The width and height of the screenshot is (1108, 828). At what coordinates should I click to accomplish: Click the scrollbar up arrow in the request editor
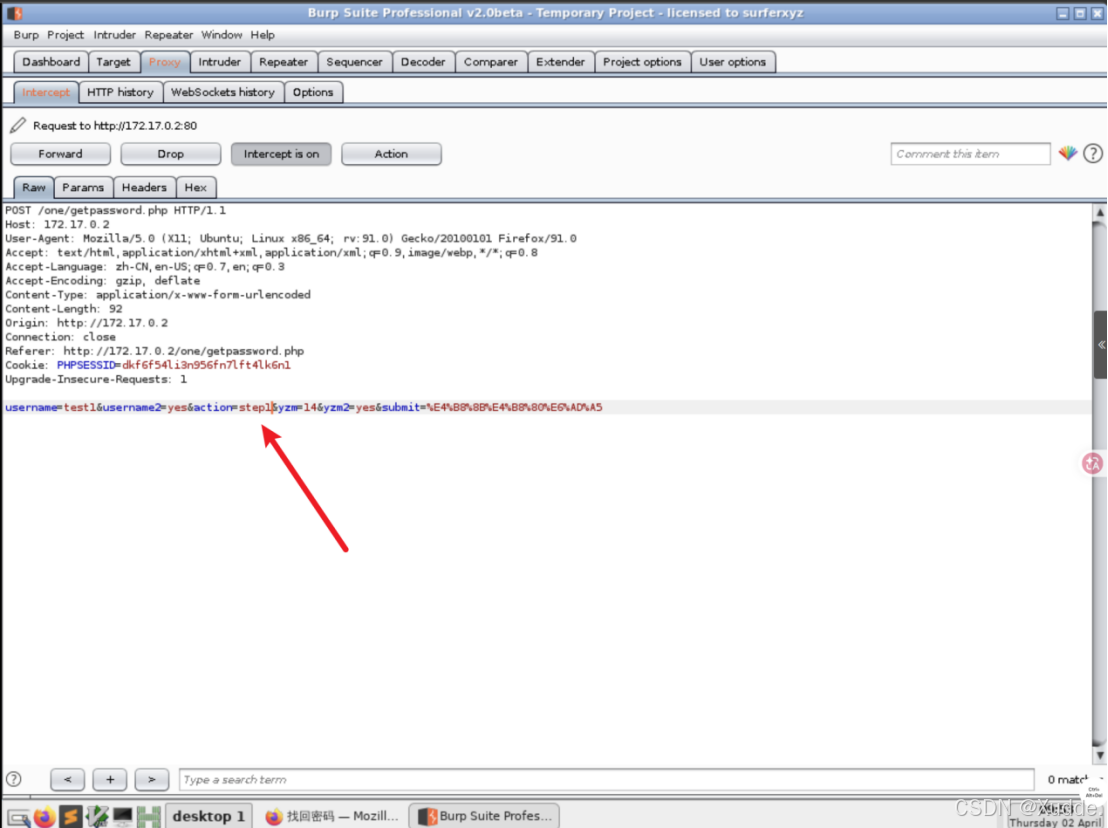tap(1100, 212)
